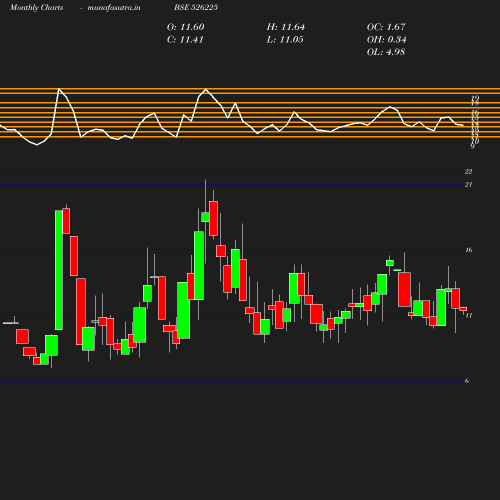Click the close value 'C: 11.41'
Screen dimensions: 500x500
[x=185, y=40]
